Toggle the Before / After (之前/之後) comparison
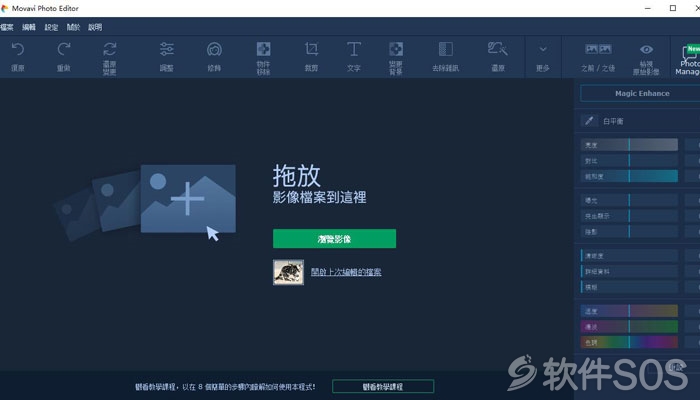 pyautogui.click(x=598, y=49)
